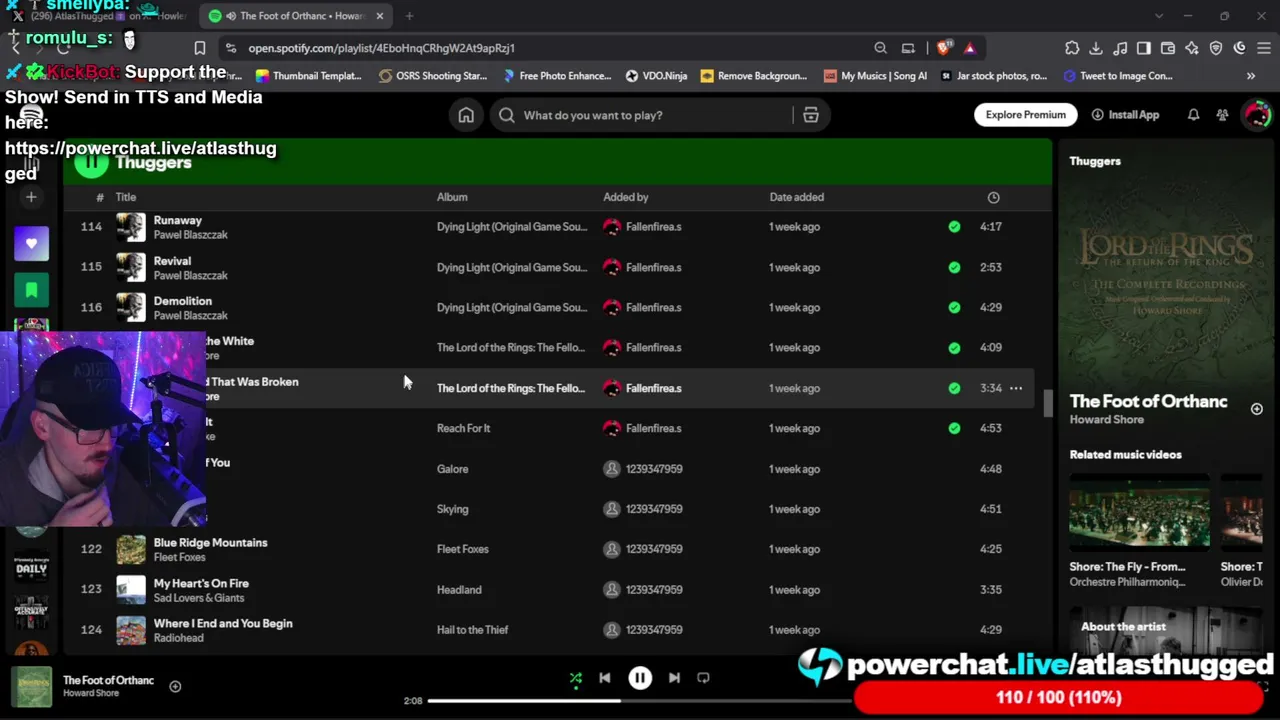Open the Reach For It album link
This screenshot has width=1280, height=720.
463,428
